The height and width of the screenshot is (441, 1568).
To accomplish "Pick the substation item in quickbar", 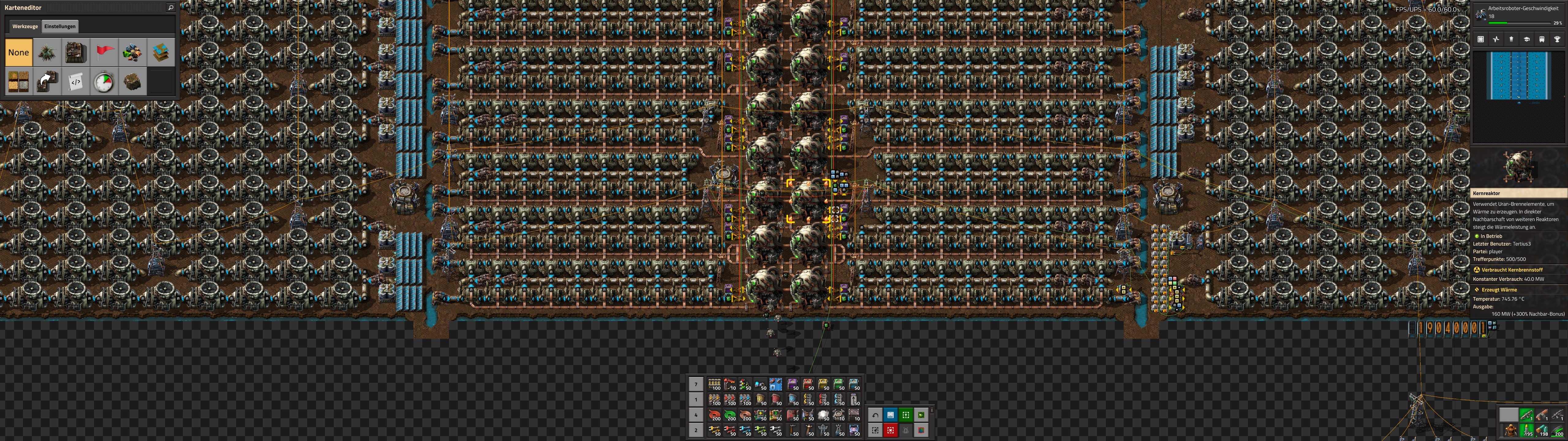I will (x=838, y=430).
